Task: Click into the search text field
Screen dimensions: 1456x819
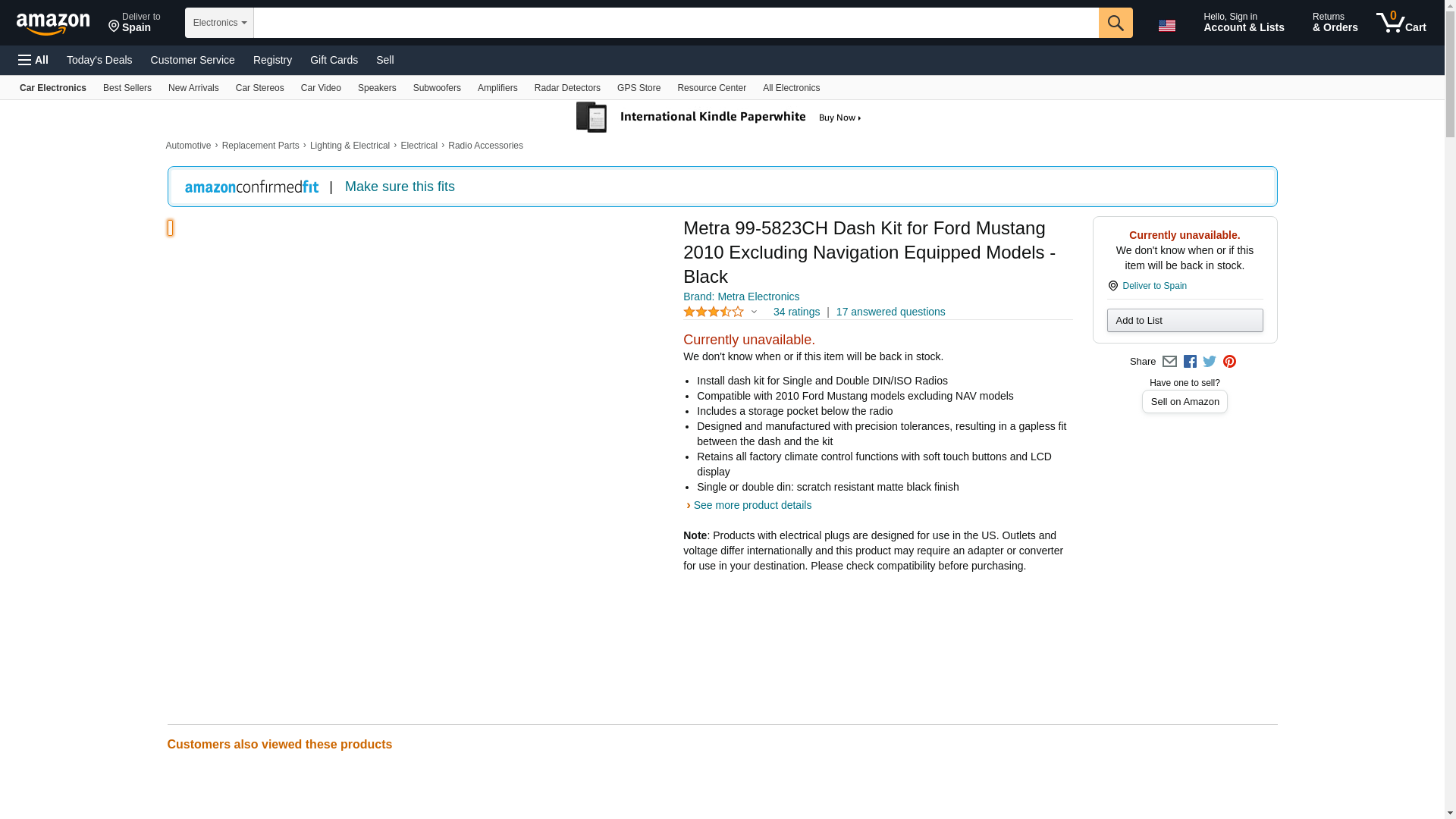Action: click(x=675, y=23)
